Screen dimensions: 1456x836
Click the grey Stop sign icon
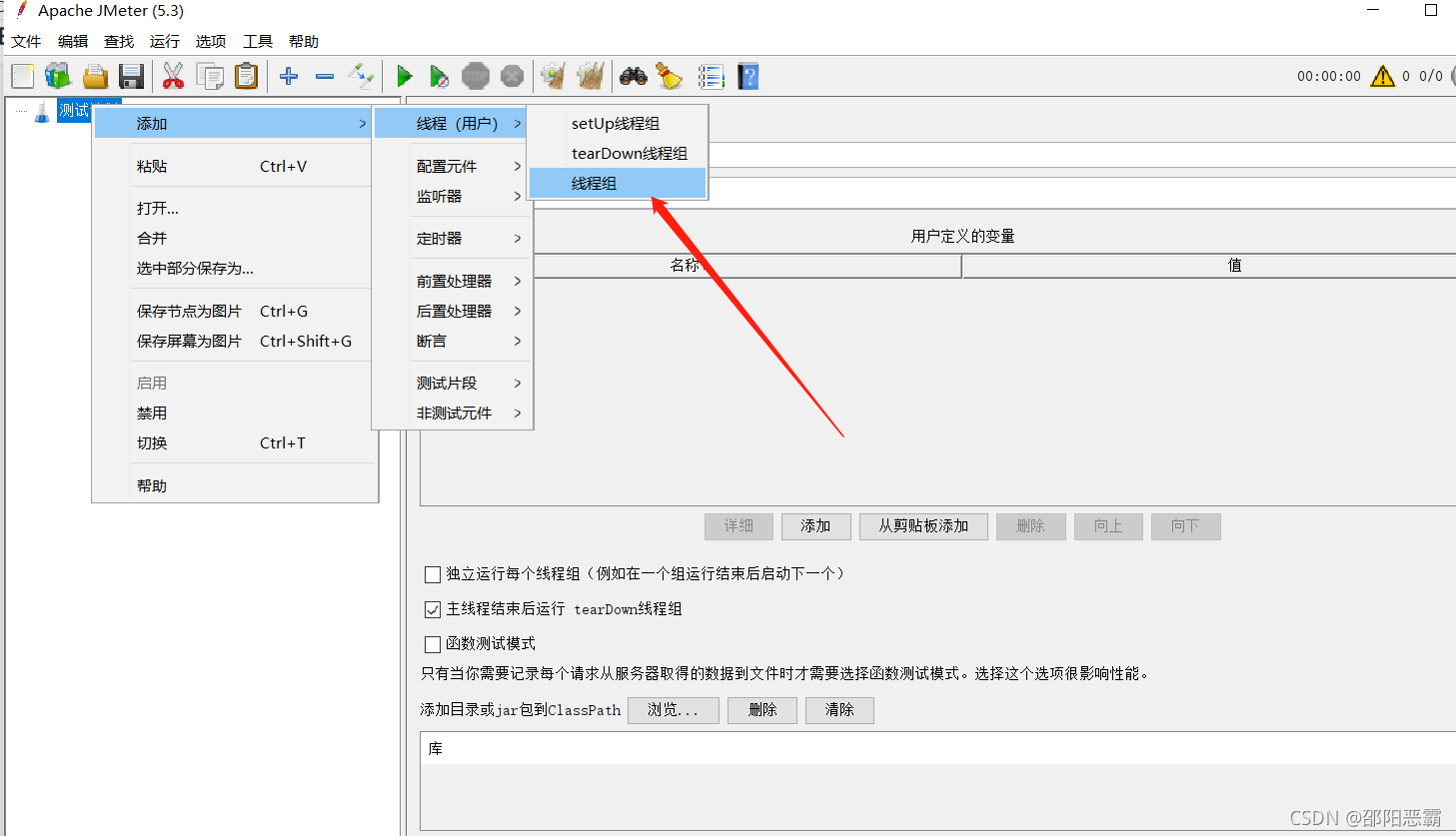click(476, 76)
